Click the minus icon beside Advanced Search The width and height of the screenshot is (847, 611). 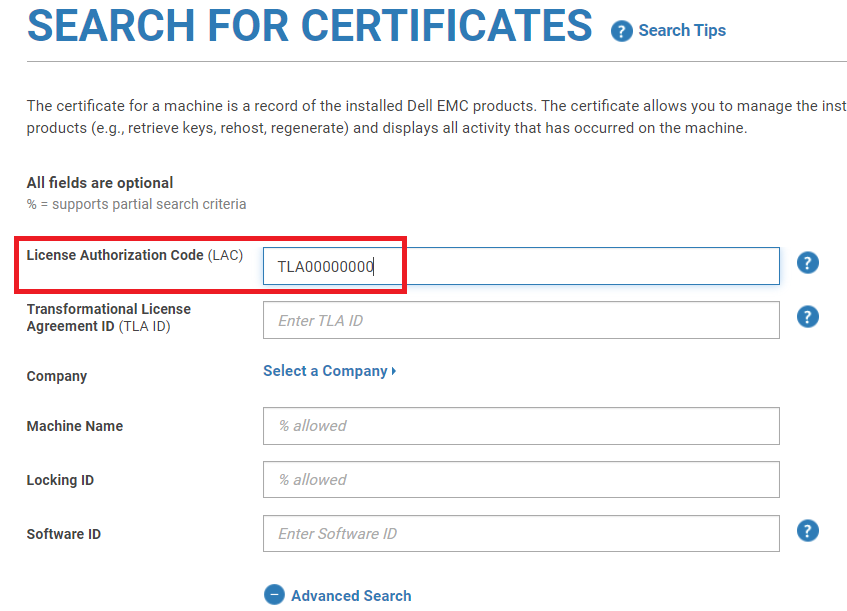(x=274, y=594)
